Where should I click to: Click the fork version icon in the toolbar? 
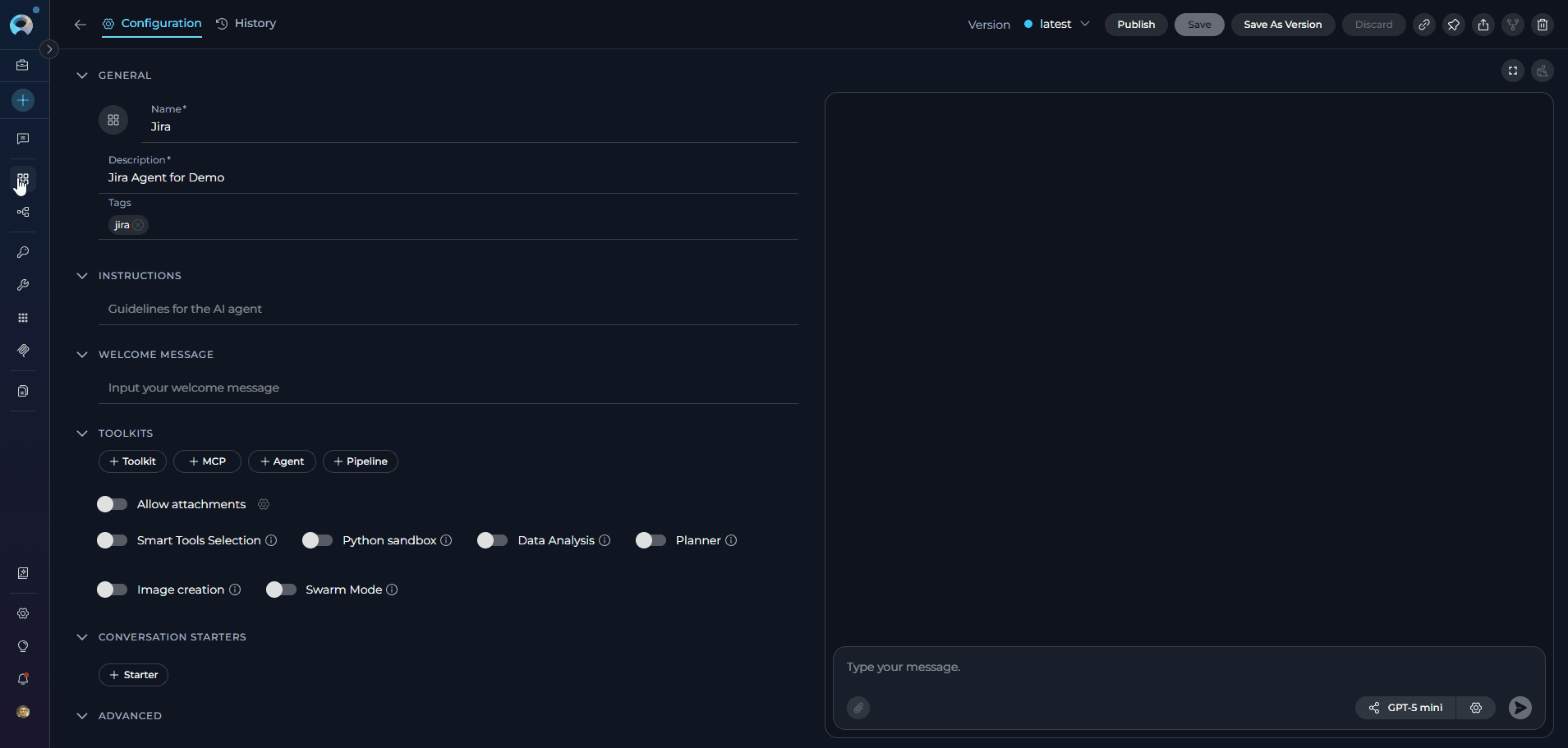coord(1513,25)
